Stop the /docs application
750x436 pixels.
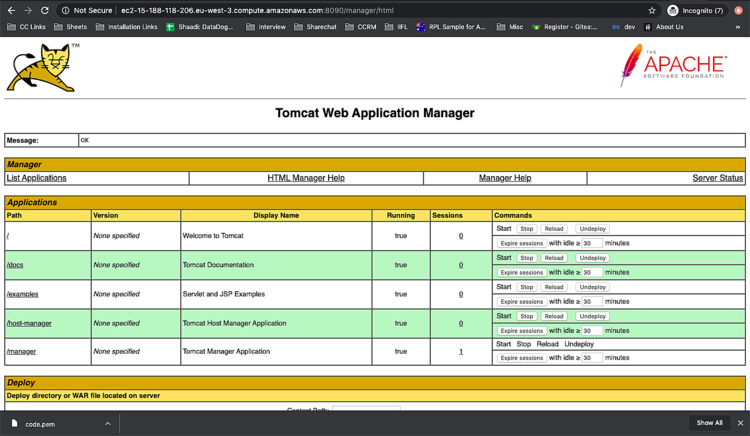526,258
